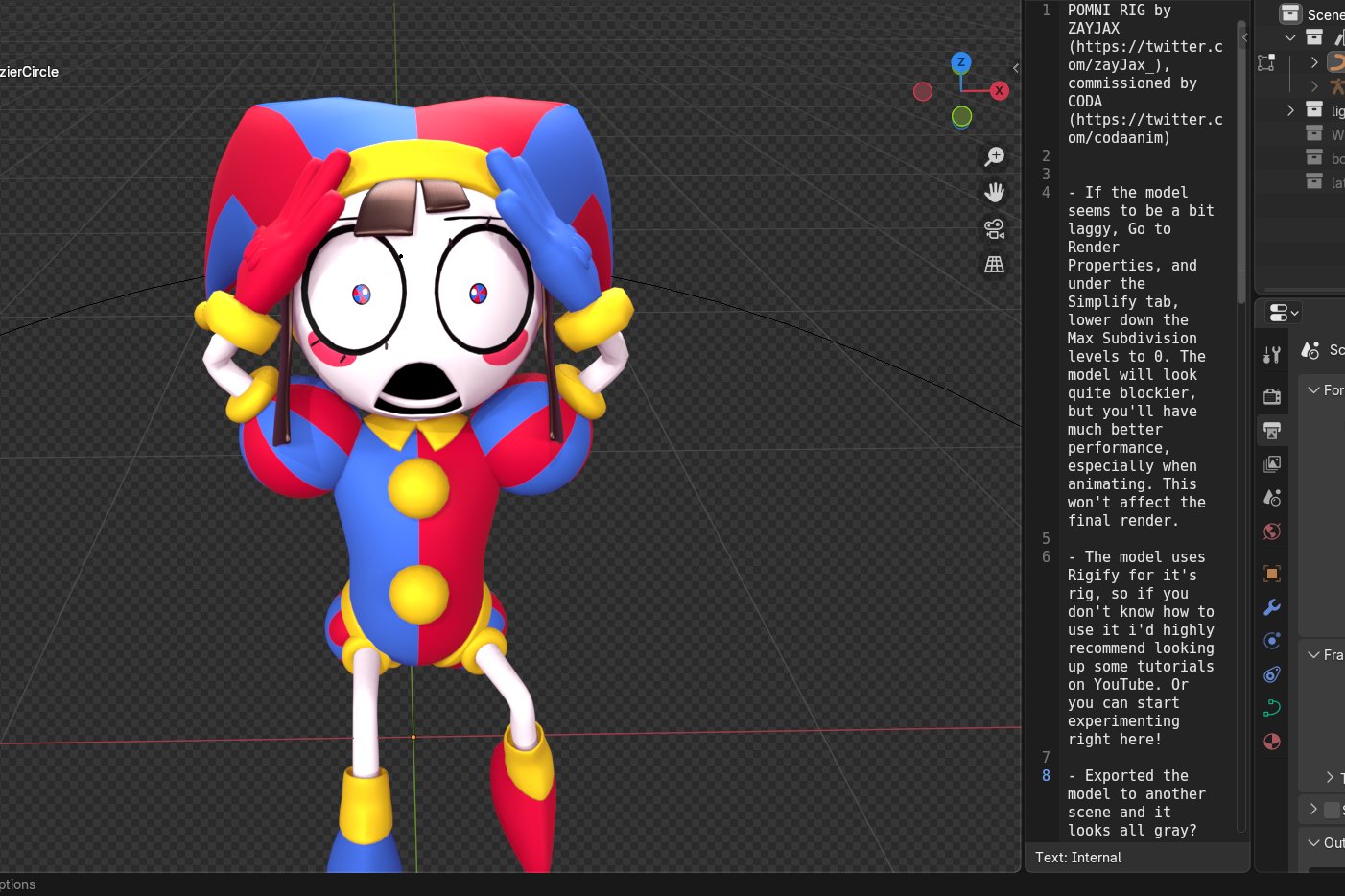Screen dimensions: 1345x896
Task: Open the properties editor type dropdown
Action: 1284,313
